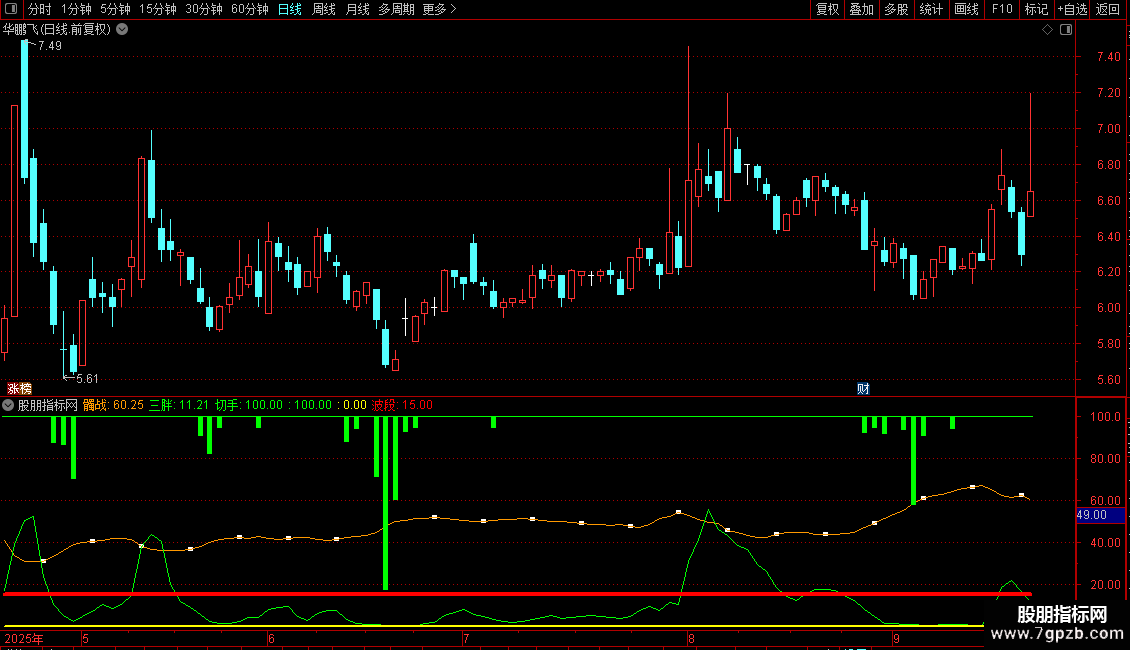Click the 49.00 highlighted axis value
Viewport: 1130px width, 650px height.
pyautogui.click(x=1100, y=515)
